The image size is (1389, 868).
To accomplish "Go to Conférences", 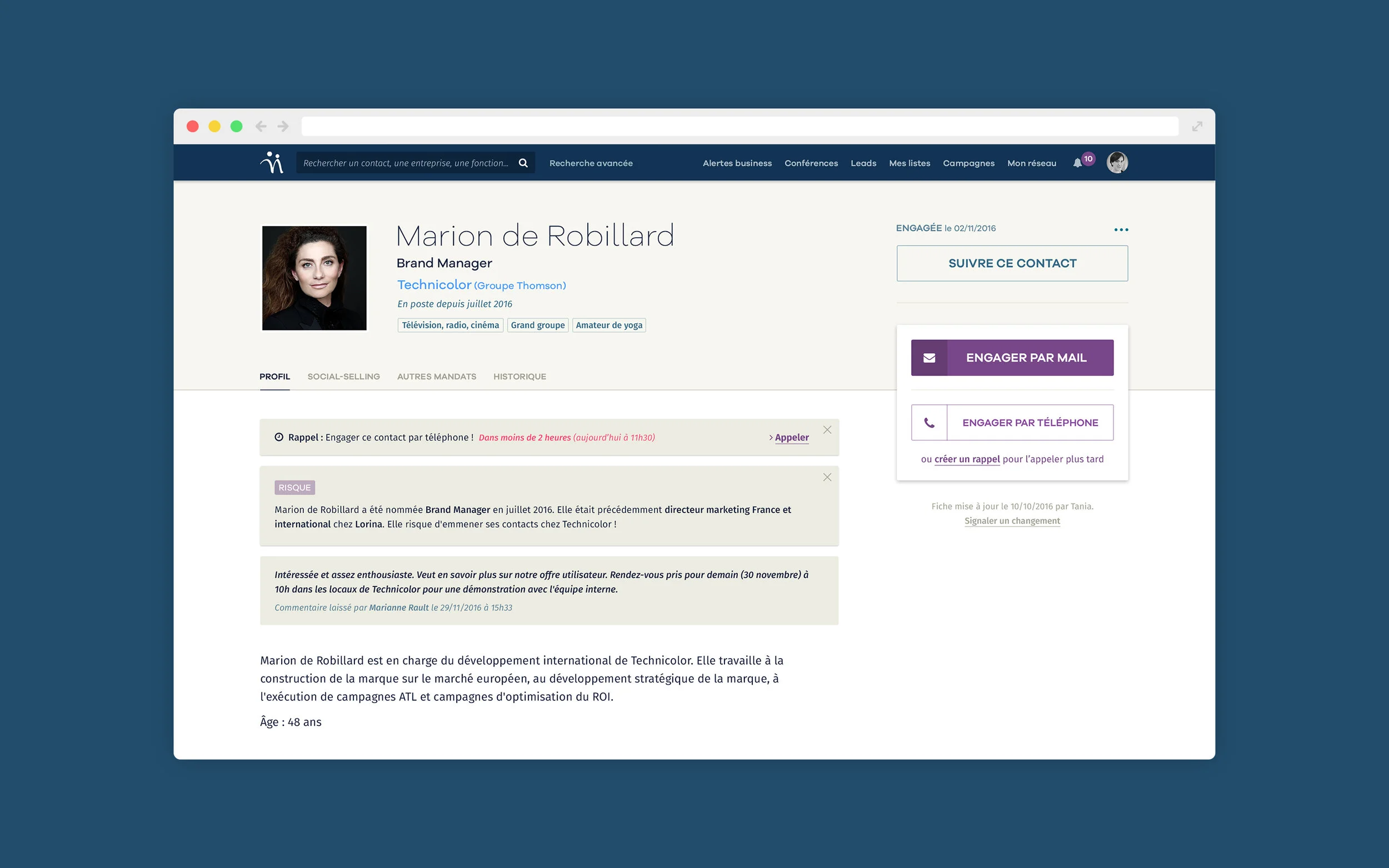I will click(x=811, y=163).
